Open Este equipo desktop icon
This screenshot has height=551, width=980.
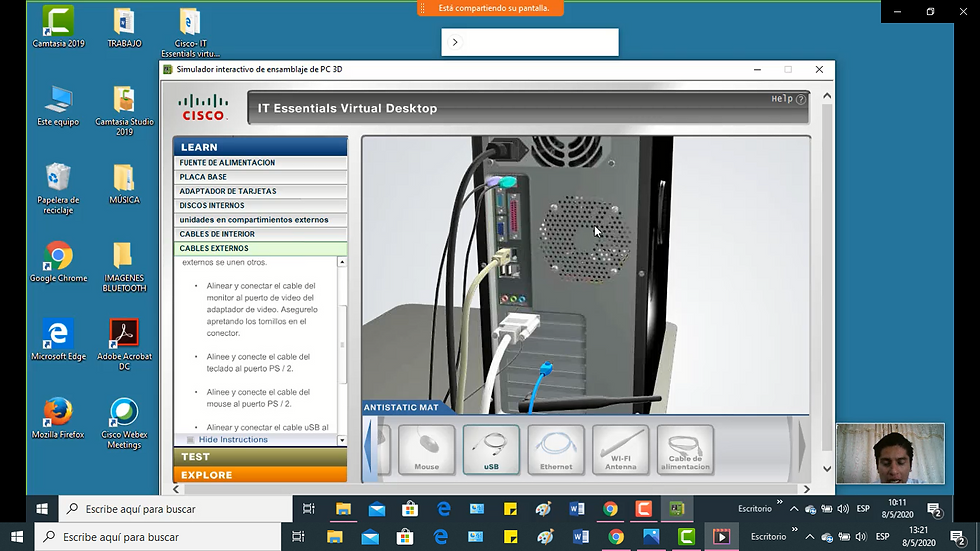(x=58, y=106)
